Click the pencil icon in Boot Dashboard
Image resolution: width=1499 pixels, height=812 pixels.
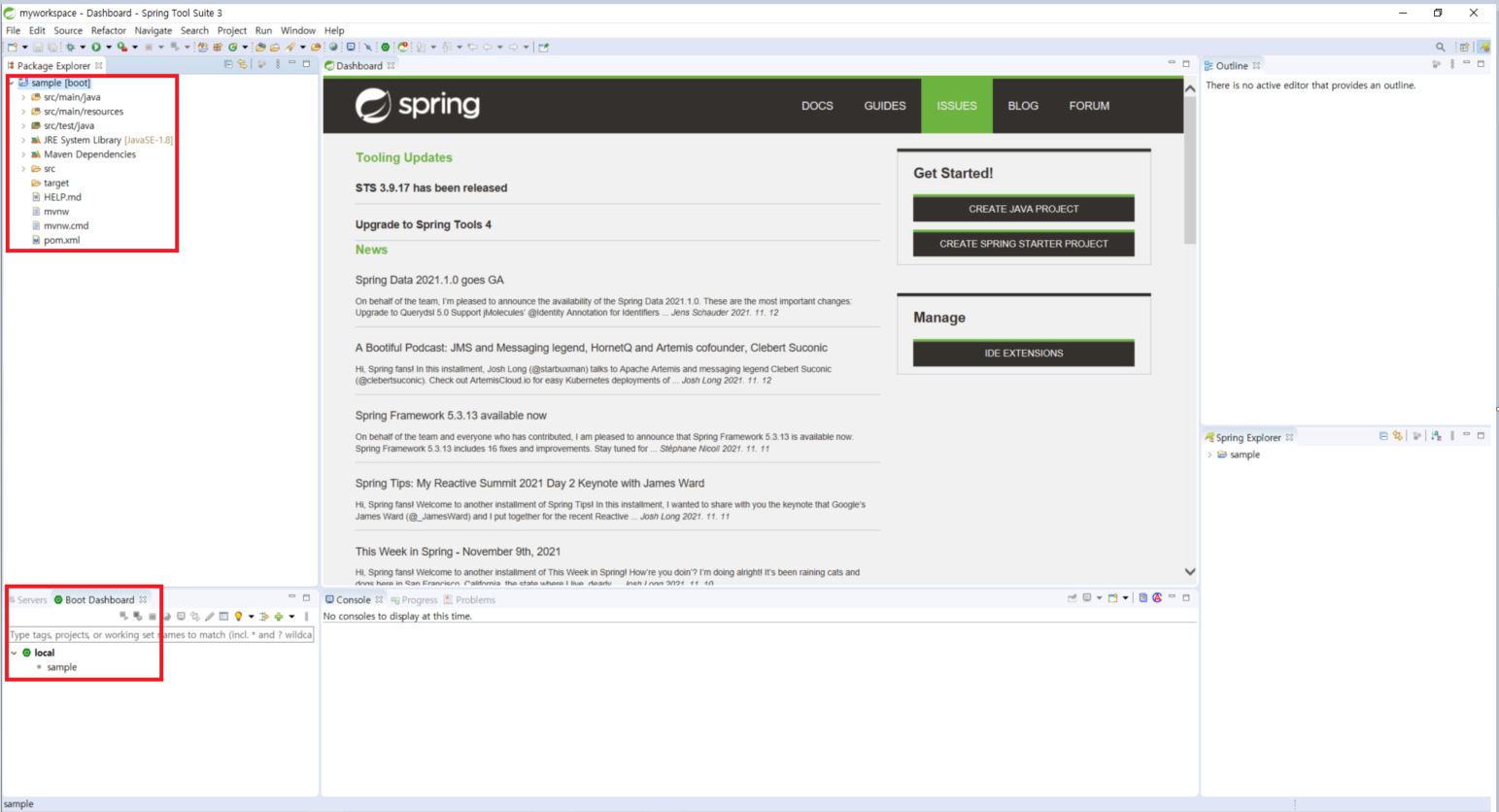(x=209, y=617)
